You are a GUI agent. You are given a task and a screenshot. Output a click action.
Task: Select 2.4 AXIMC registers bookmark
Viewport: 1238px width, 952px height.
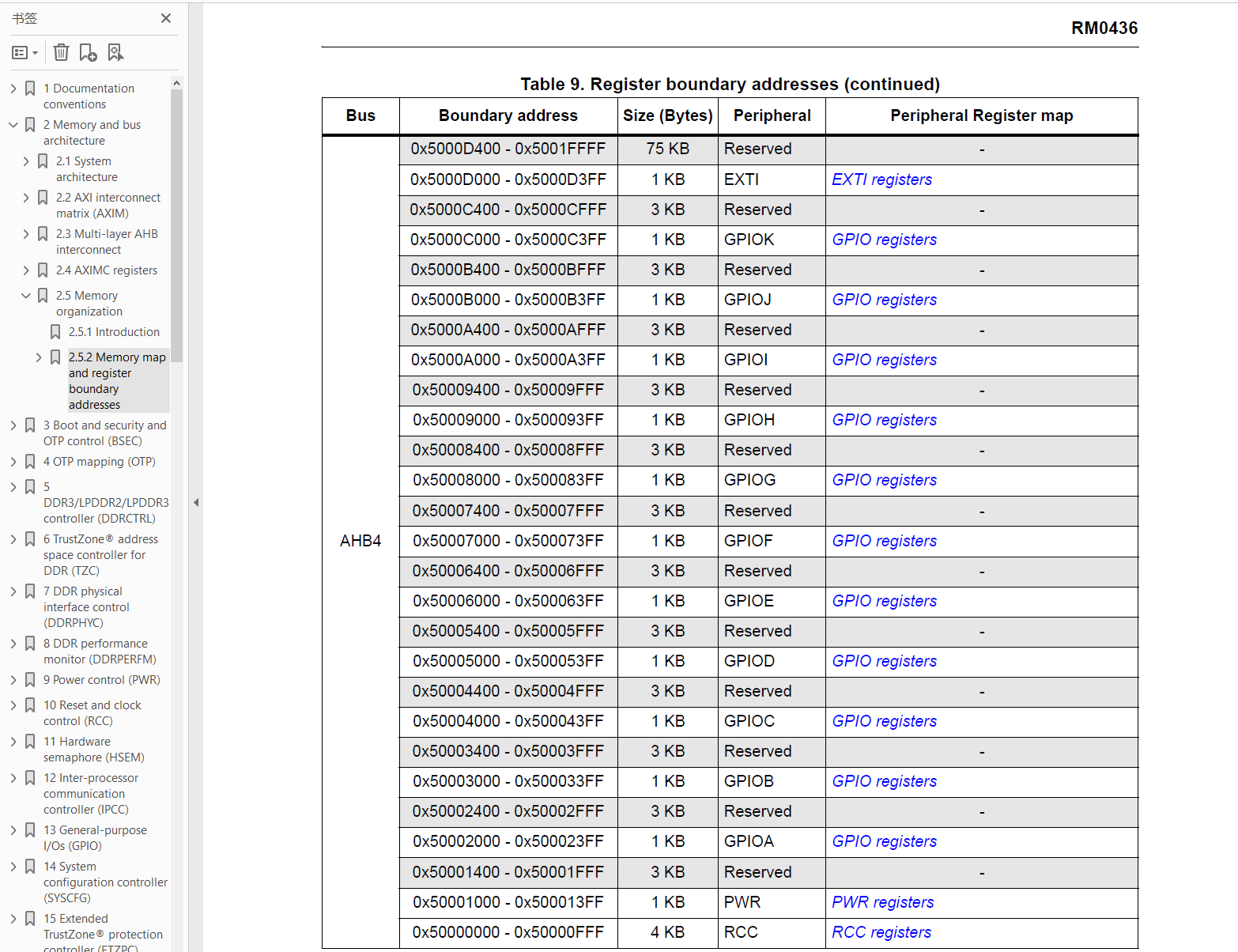tap(107, 270)
